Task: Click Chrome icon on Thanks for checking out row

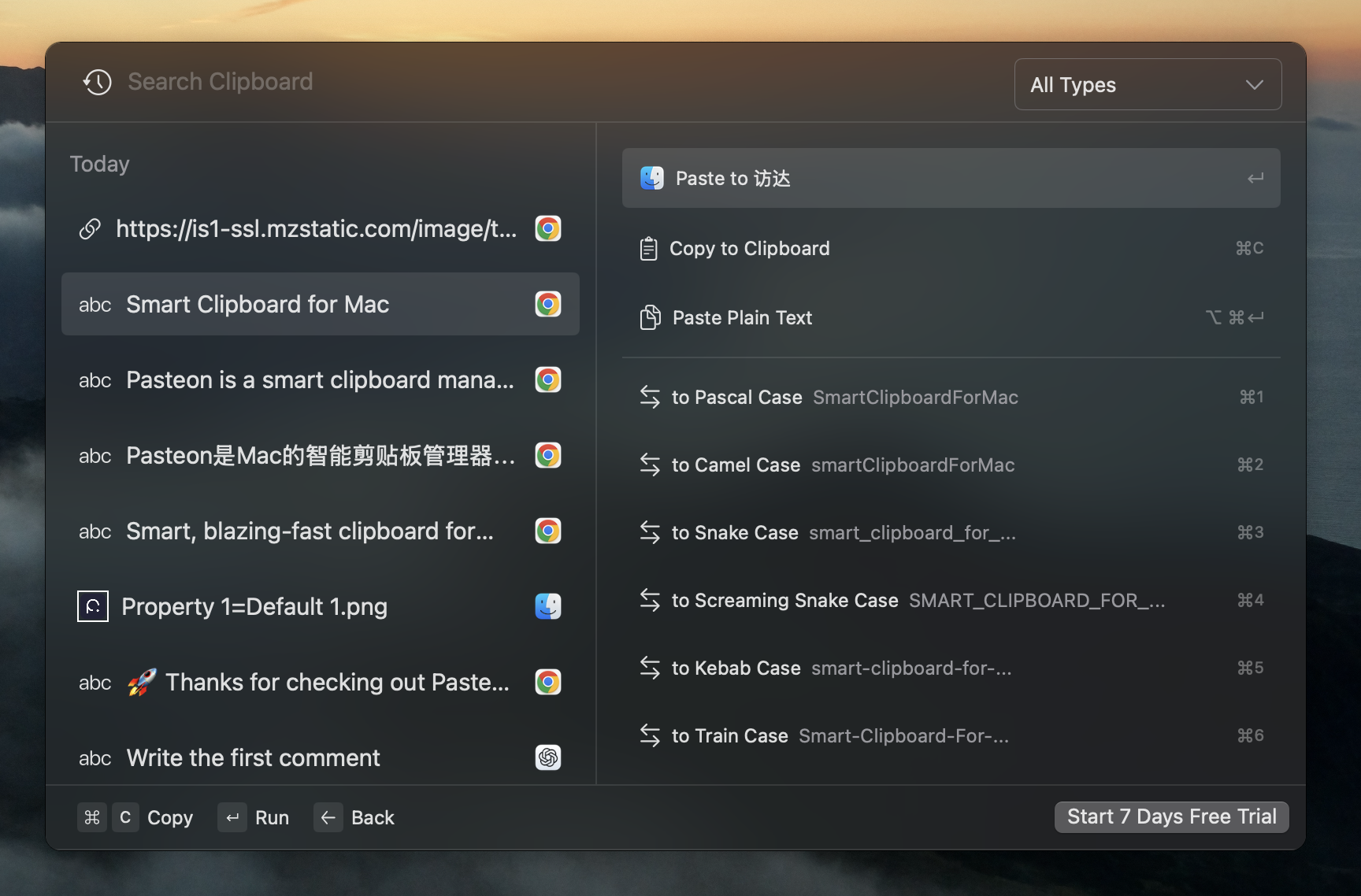Action: (548, 682)
